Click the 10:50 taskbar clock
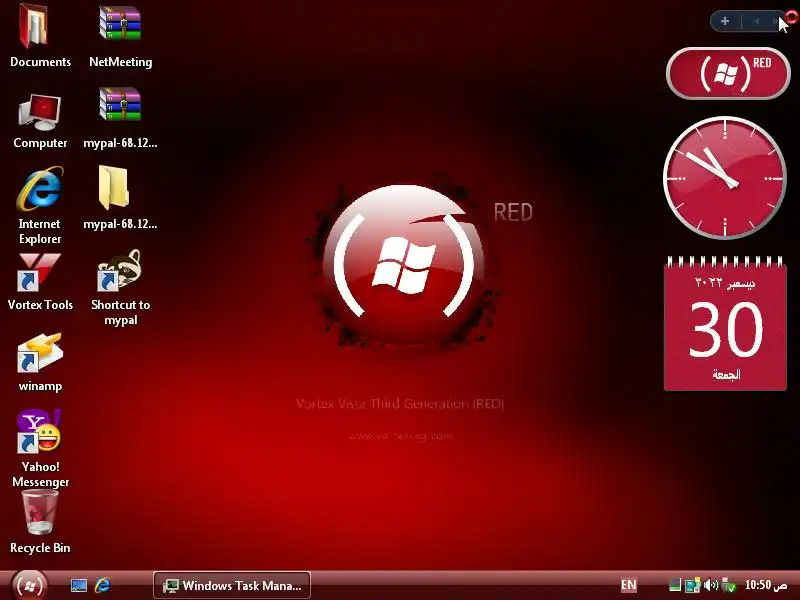Image resolution: width=800 pixels, height=600 pixels. point(766,585)
